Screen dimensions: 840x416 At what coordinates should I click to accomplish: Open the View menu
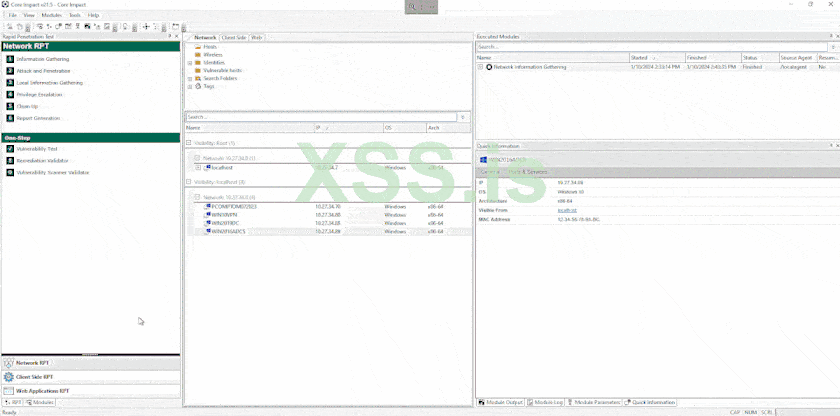pyautogui.click(x=29, y=15)
